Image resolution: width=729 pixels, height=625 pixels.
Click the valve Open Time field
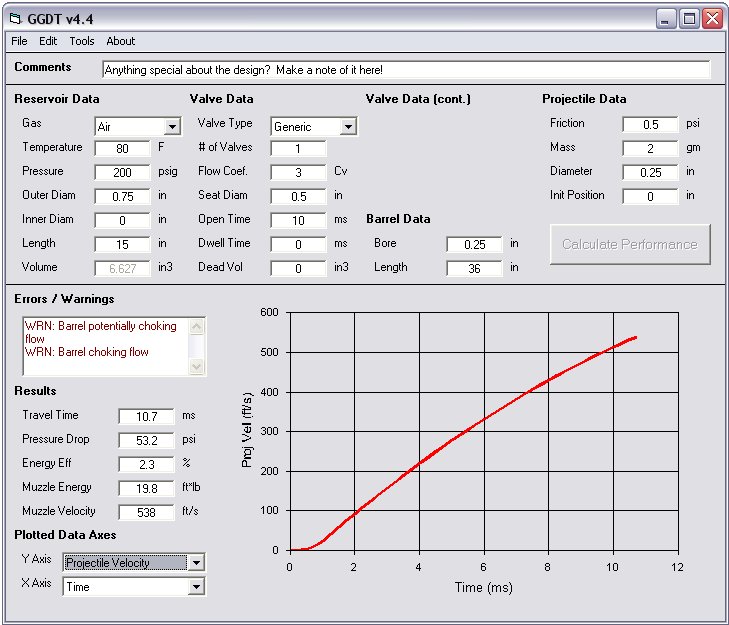[x=298, y=220]
